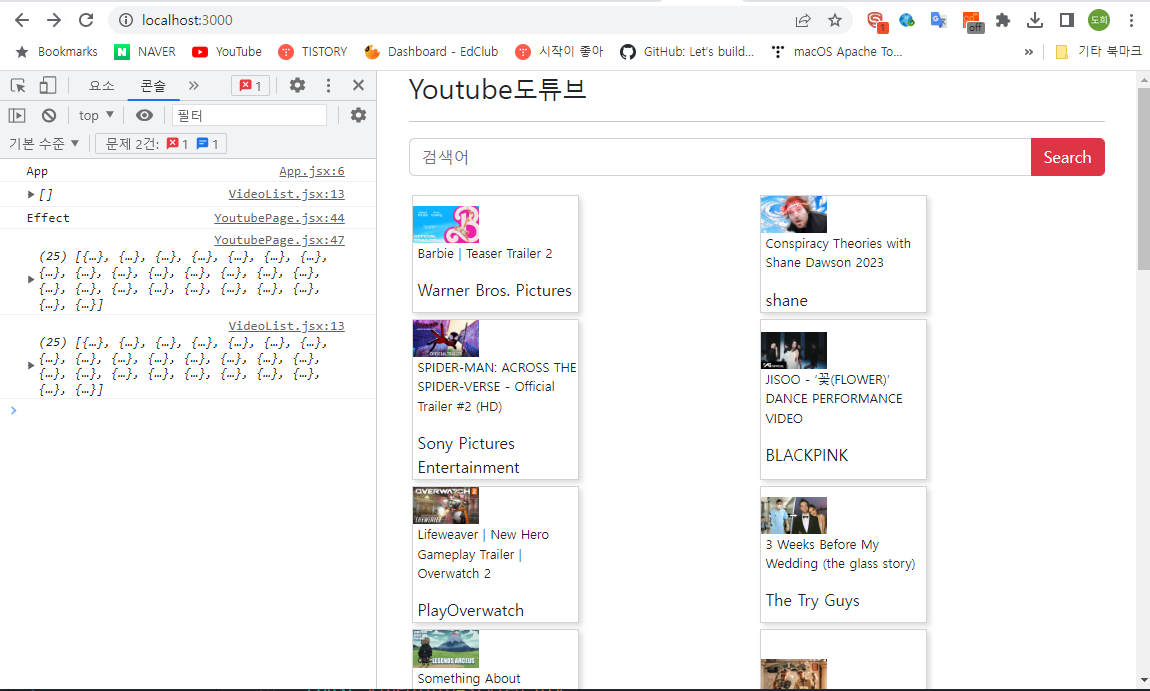1150x691 pixels.
Task: Go forward in browser history
Action: 54,21
